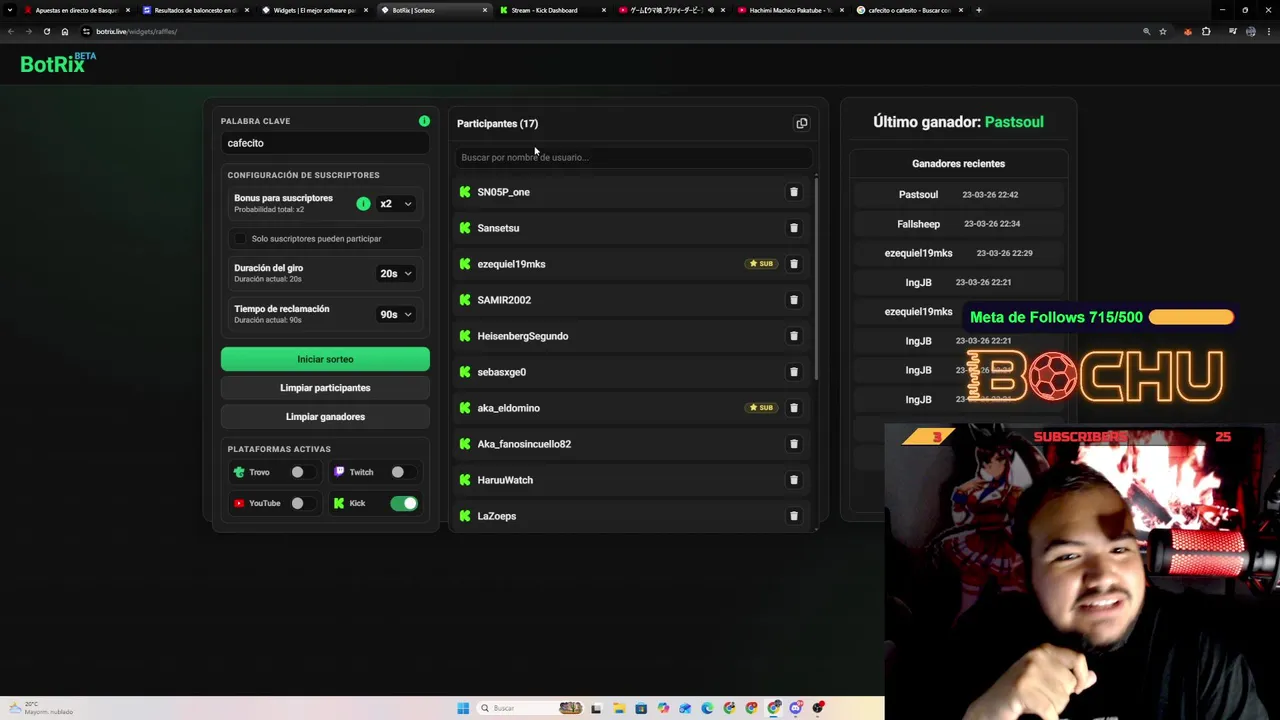Click info icon next to subscriber bonus
The width and height of the screenshot is (1280, 720).
coord(363,203)
